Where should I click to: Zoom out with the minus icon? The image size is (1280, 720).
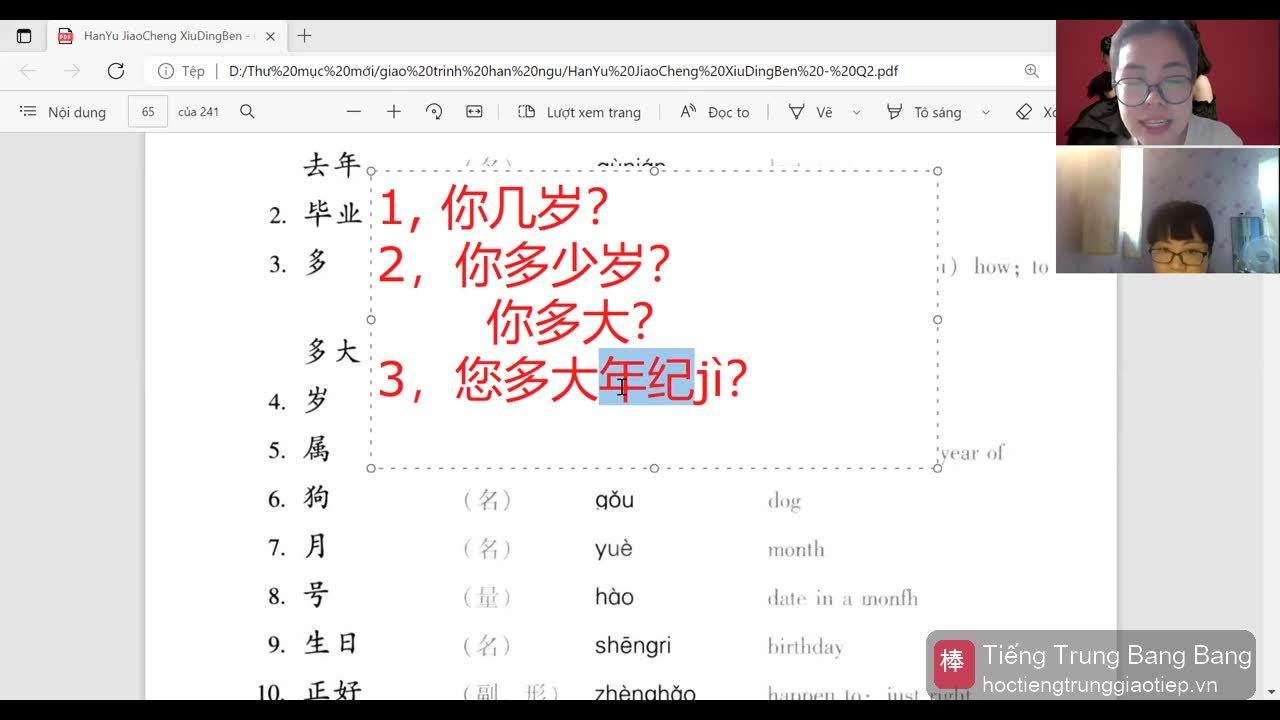pyautogui.click(x=354, y=112)
